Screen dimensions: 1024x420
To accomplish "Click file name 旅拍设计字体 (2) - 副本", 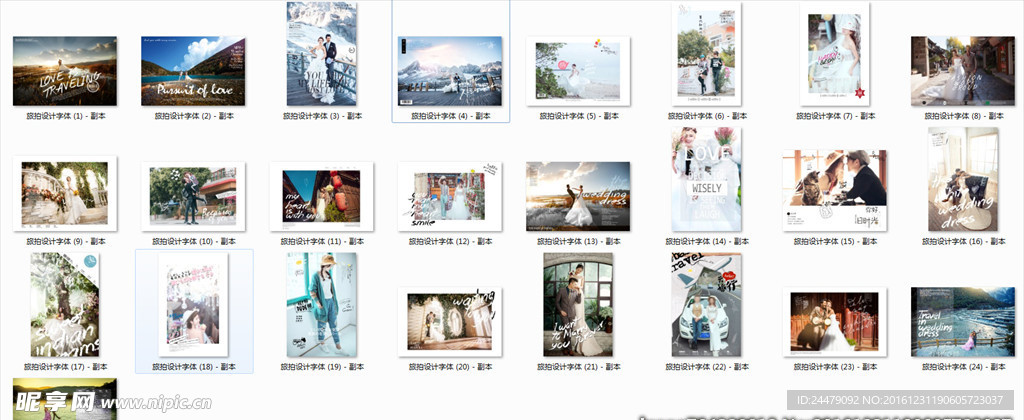I will coord(194,116).
